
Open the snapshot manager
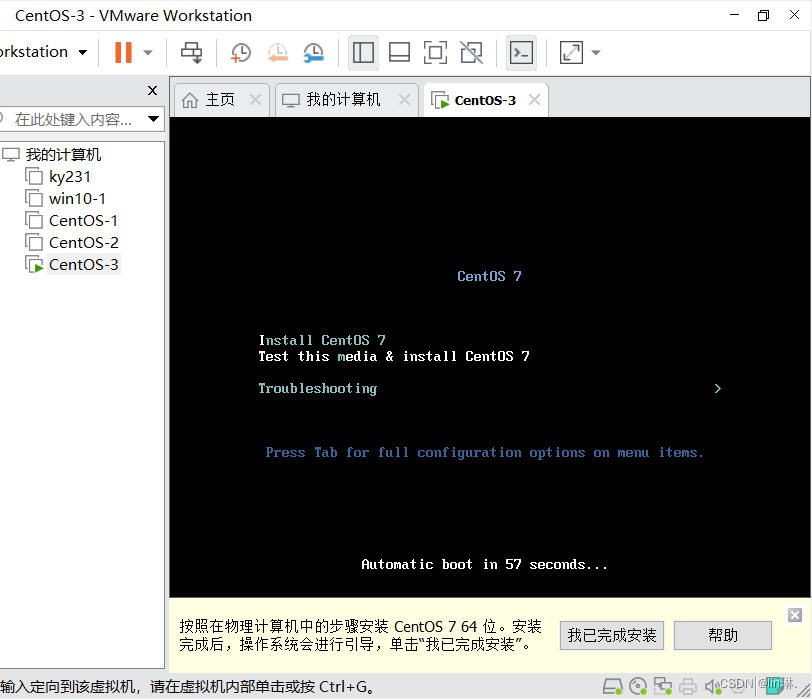point(314,52)
